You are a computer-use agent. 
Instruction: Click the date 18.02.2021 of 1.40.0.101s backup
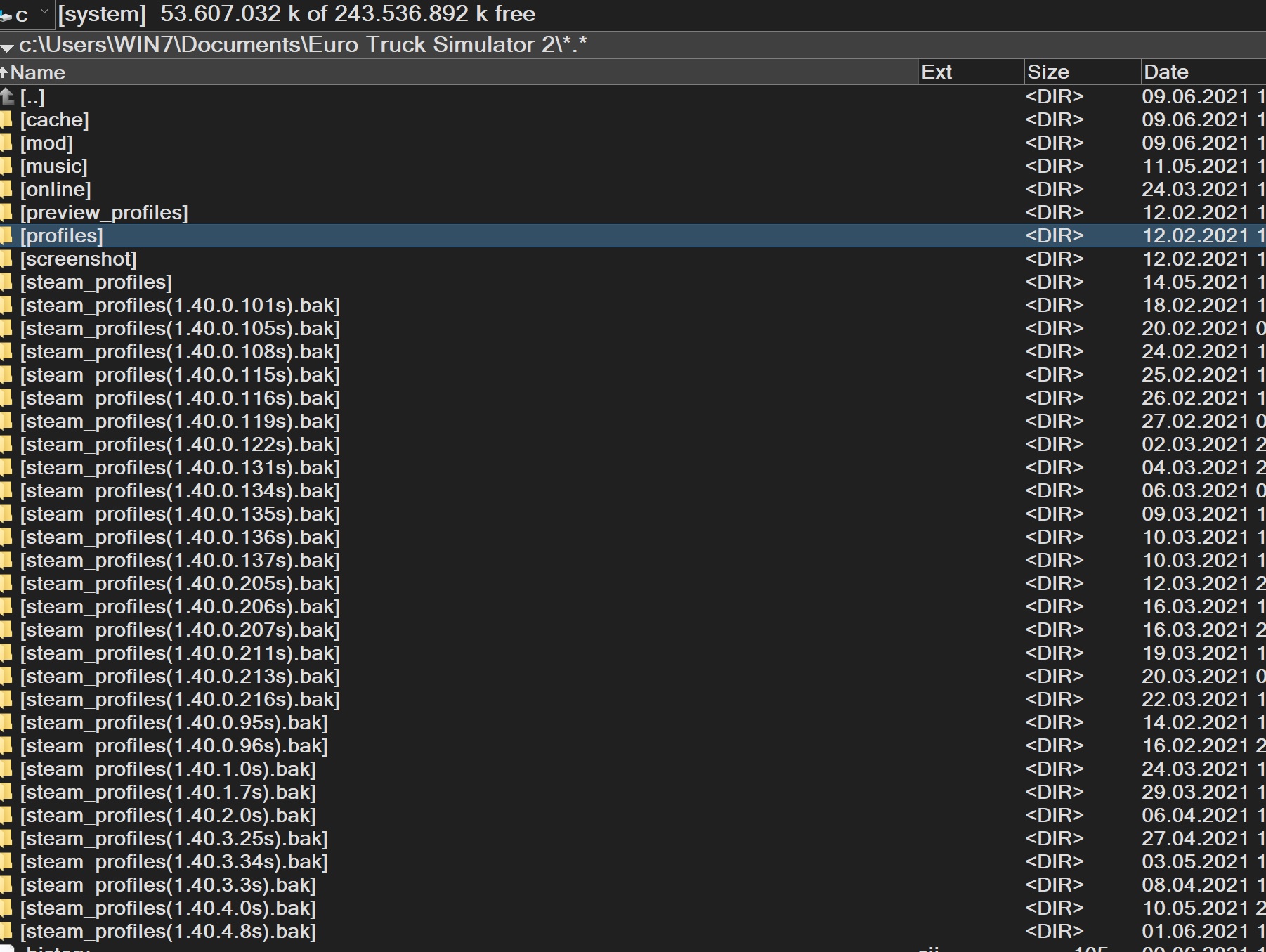tap(1195, 306)
